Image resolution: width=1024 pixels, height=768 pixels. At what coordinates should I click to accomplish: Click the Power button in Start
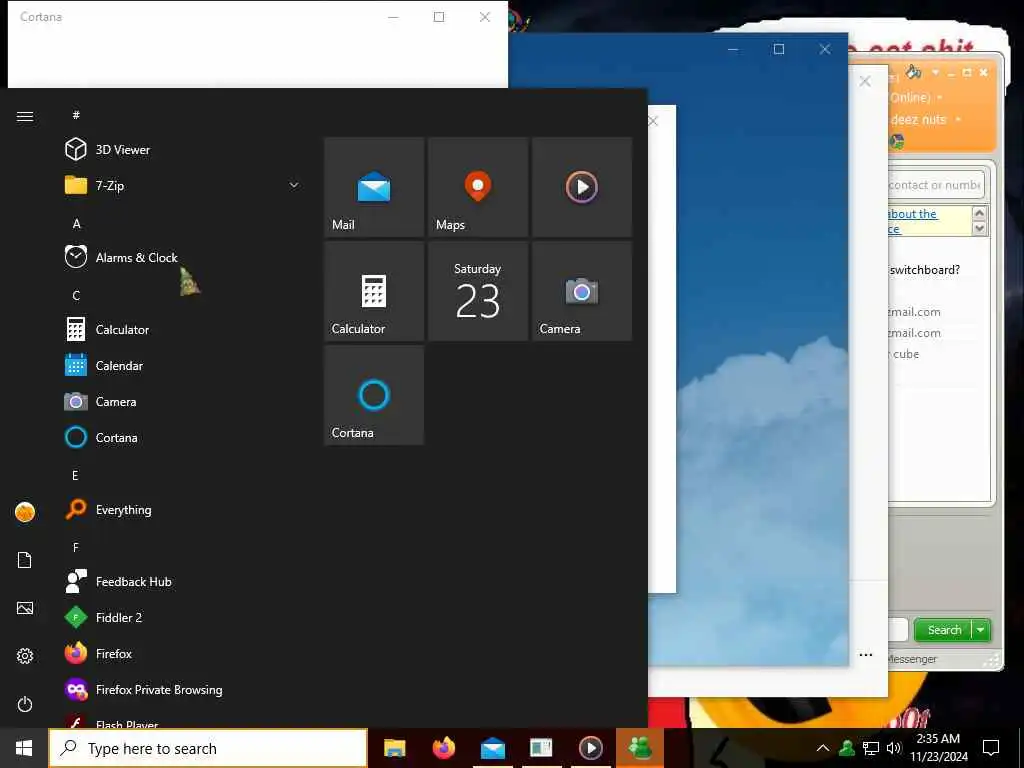(x=25, y=704)
